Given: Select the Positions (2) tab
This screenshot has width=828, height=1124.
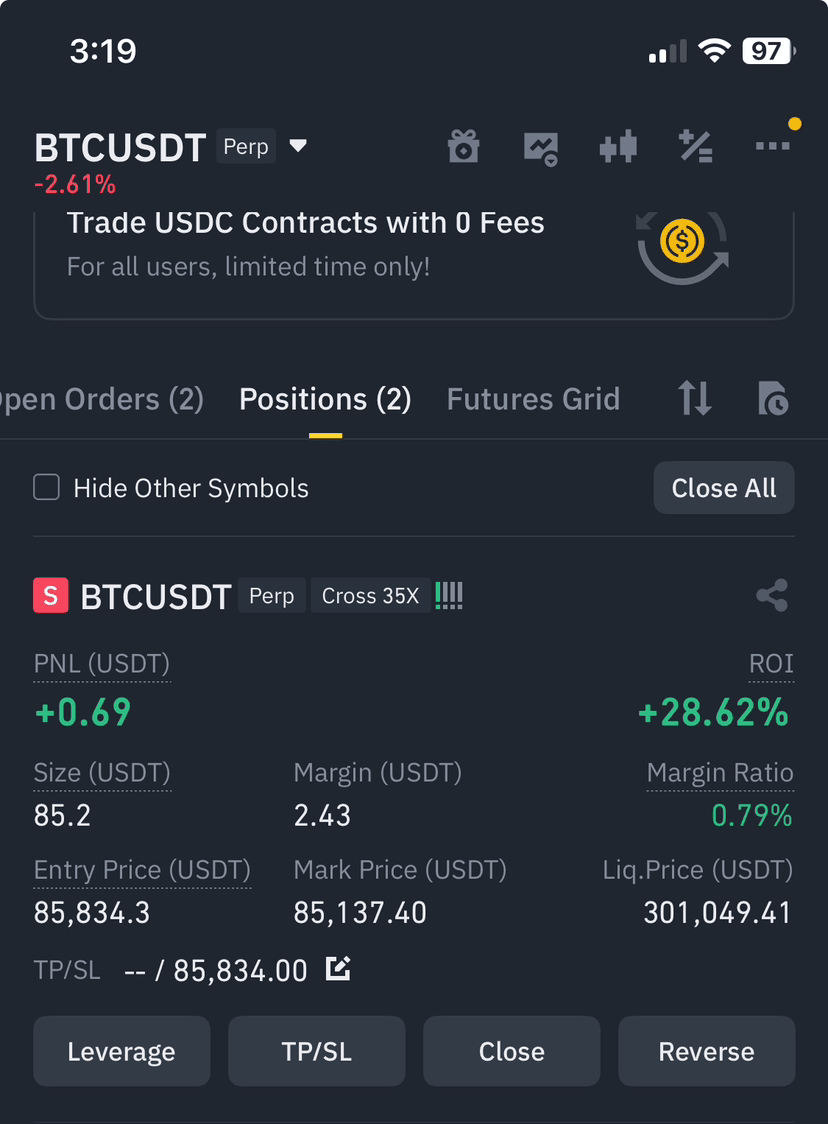Looking at the screenshot, I should coord(325,399).
